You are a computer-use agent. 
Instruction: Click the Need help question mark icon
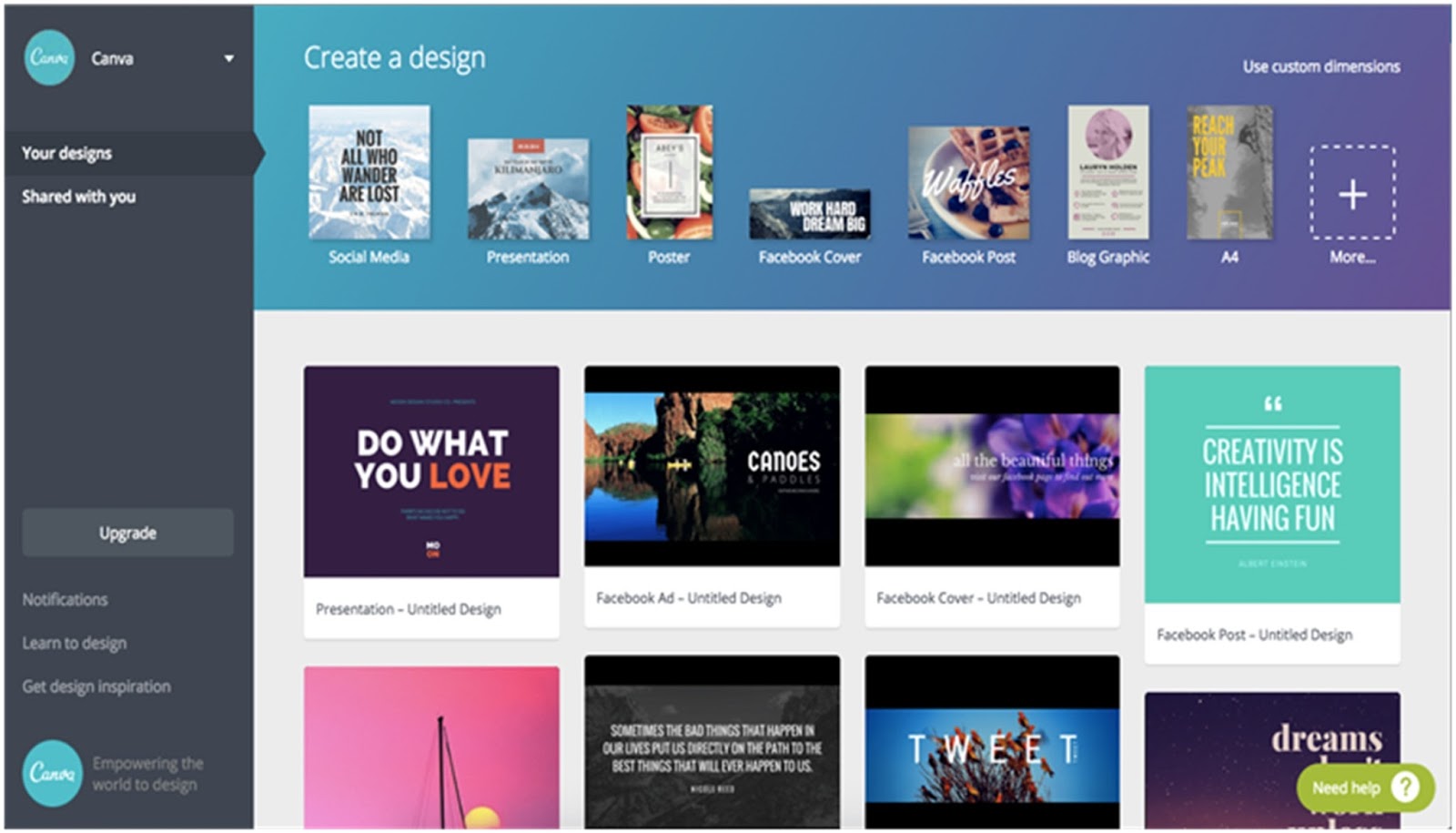pos(1405,787)
